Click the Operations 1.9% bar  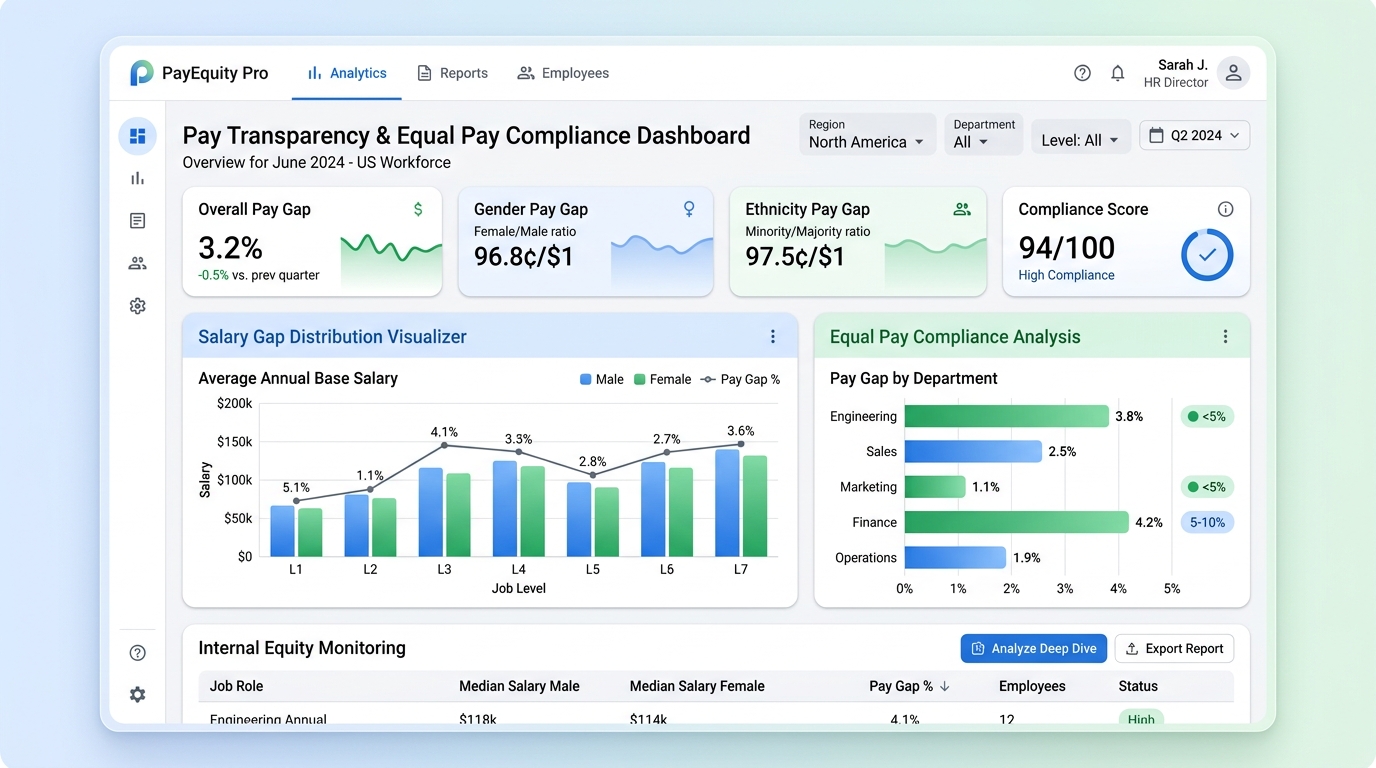pyautogui.click(x=955, y=558)
